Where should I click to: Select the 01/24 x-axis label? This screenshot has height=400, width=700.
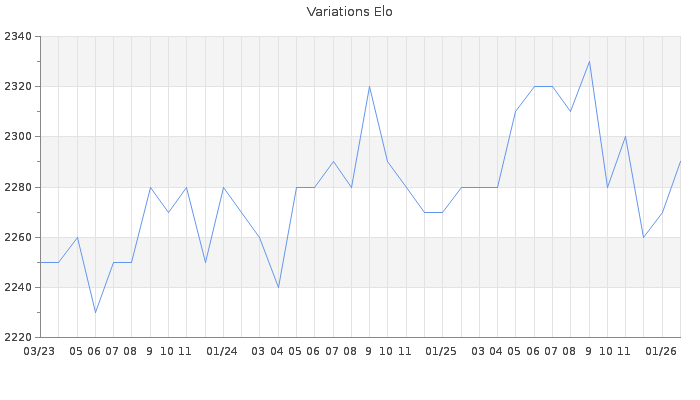click(222, 351)
